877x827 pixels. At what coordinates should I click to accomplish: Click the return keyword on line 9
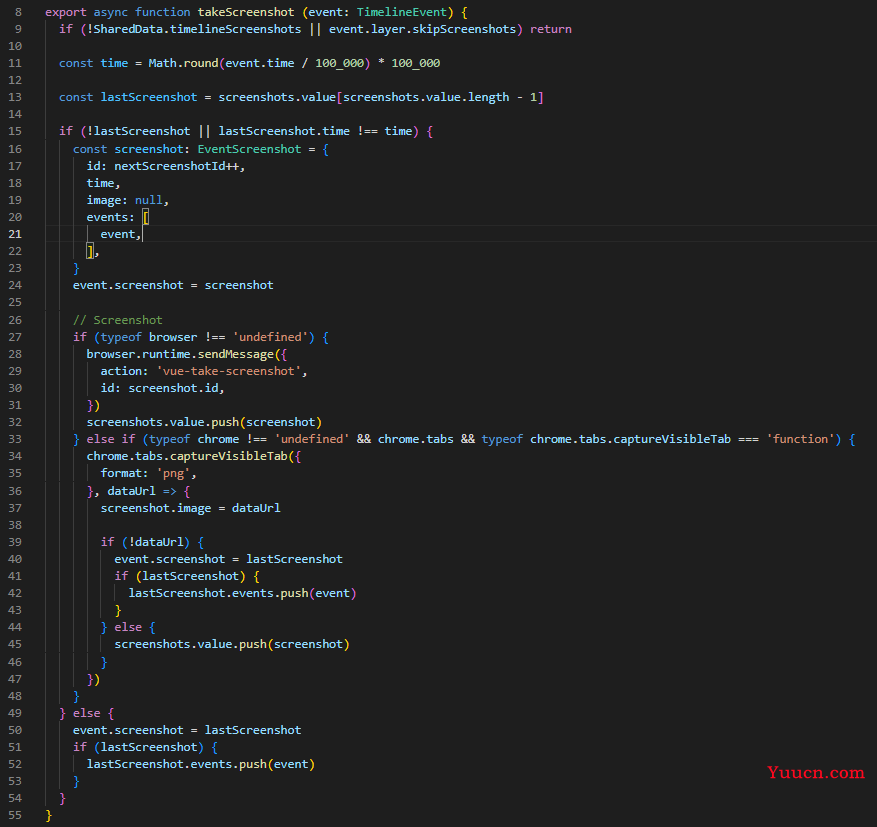coord(550,29)
